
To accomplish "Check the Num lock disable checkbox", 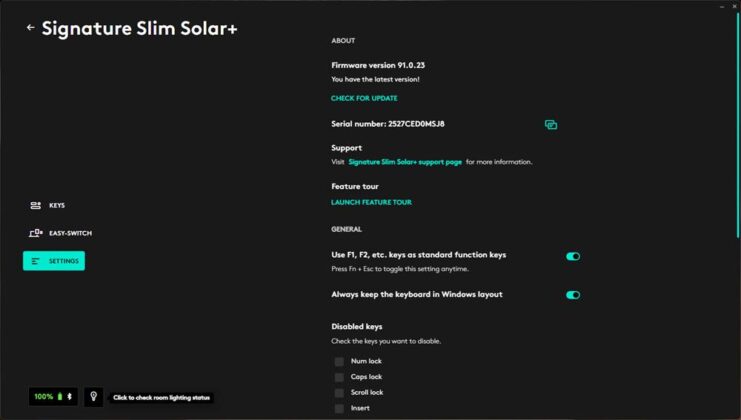I will pos(339,361).
